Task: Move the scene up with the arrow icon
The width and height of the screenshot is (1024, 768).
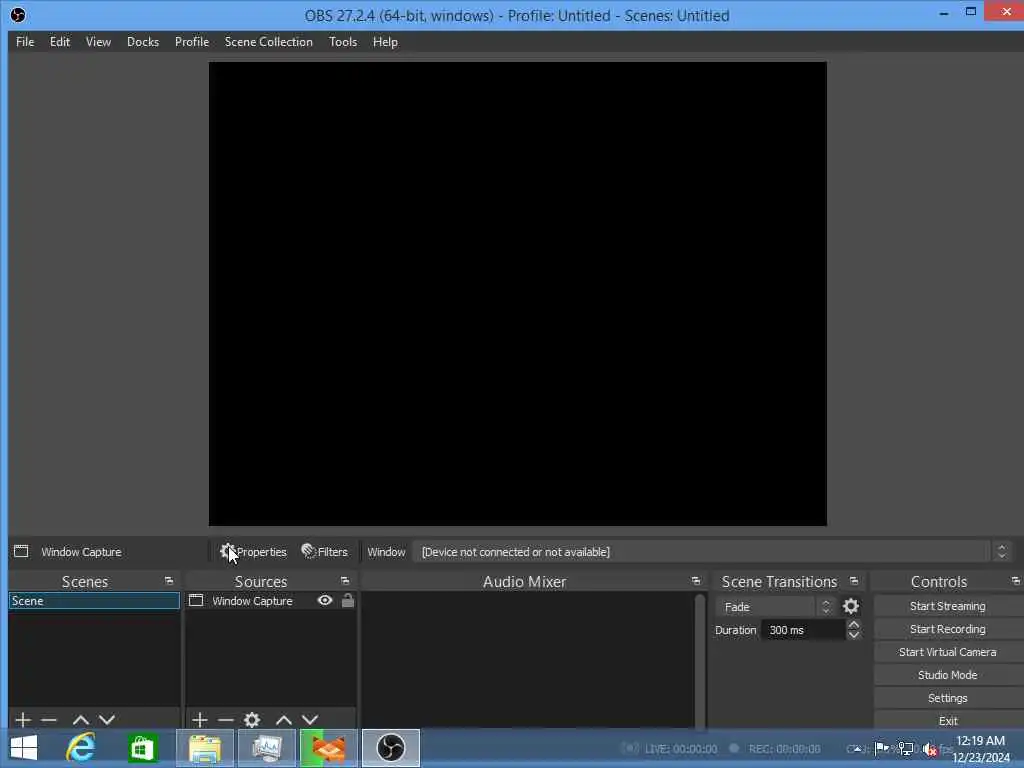Action: pos(80,720)
